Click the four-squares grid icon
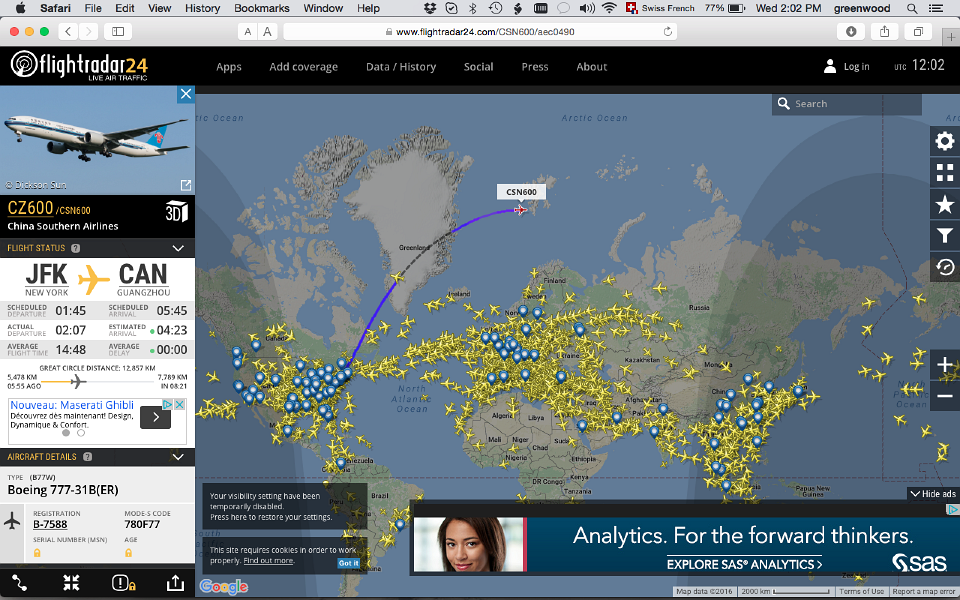This screenshot has width=960, height=600. [944, 173]
